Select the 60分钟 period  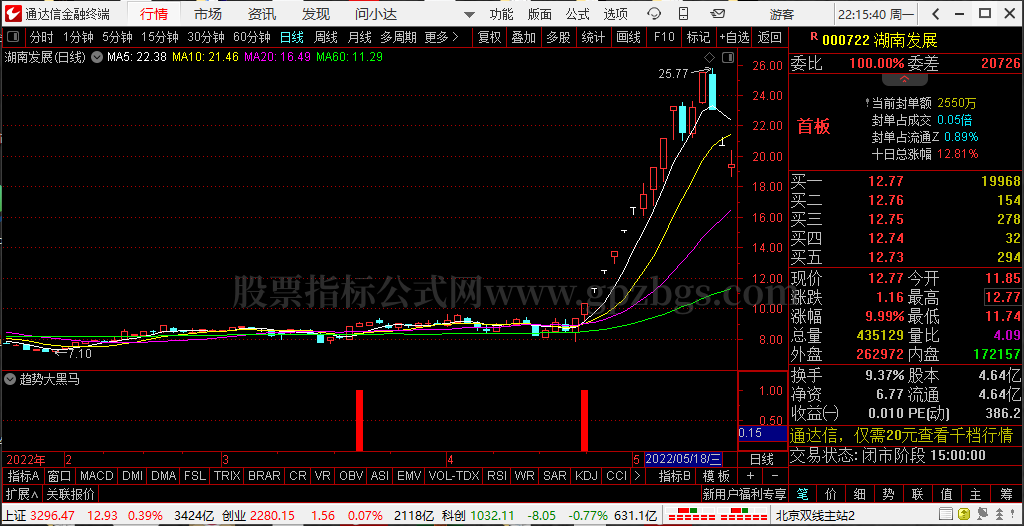251,37
